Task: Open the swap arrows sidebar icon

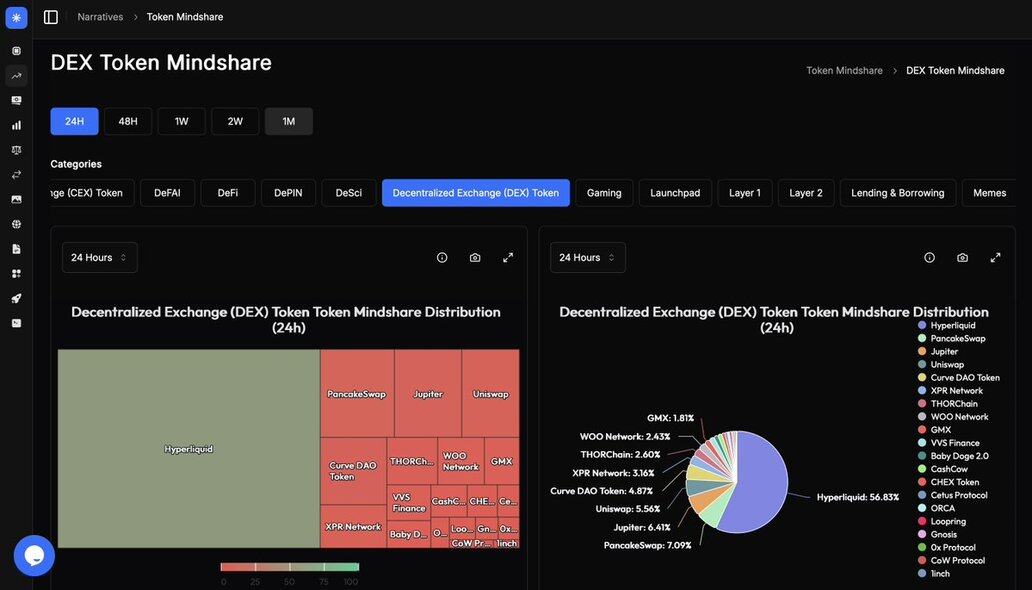Action: (16, 174)
